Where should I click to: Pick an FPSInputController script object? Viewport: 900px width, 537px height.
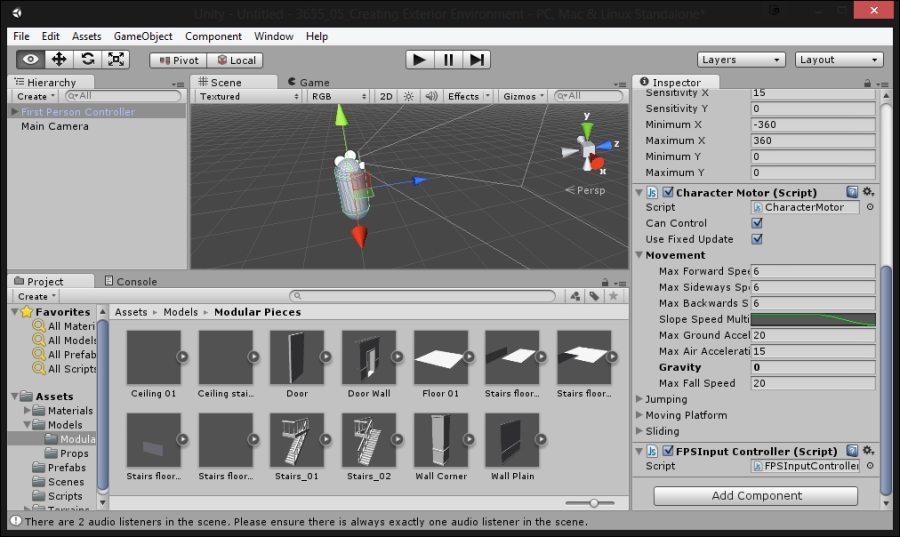(870, 466)
